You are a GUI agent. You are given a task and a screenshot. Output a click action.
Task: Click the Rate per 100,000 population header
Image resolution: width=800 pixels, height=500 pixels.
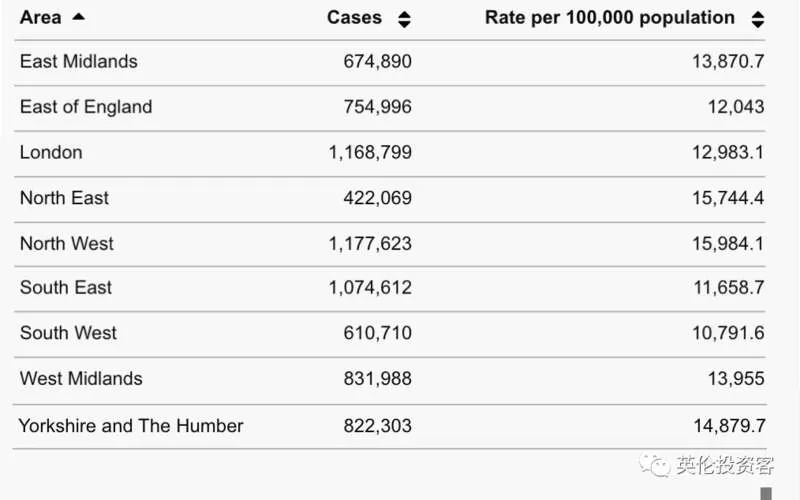click(610, 17)
